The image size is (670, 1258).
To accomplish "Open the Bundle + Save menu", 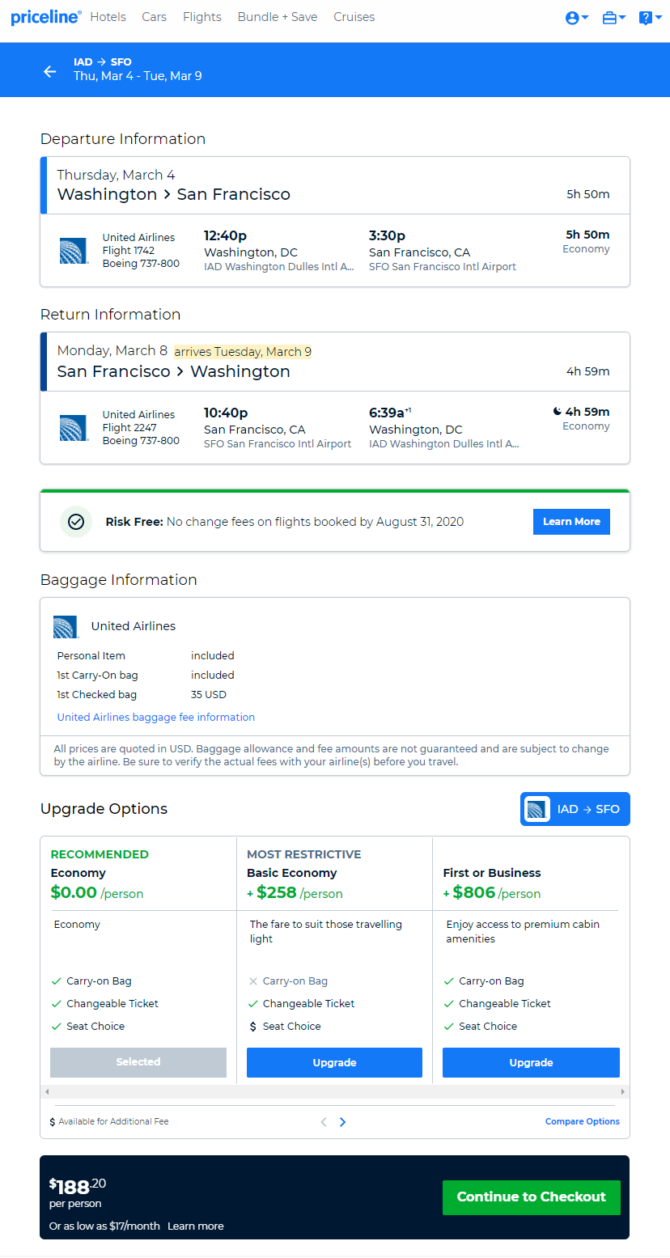I will pos(277,17).
